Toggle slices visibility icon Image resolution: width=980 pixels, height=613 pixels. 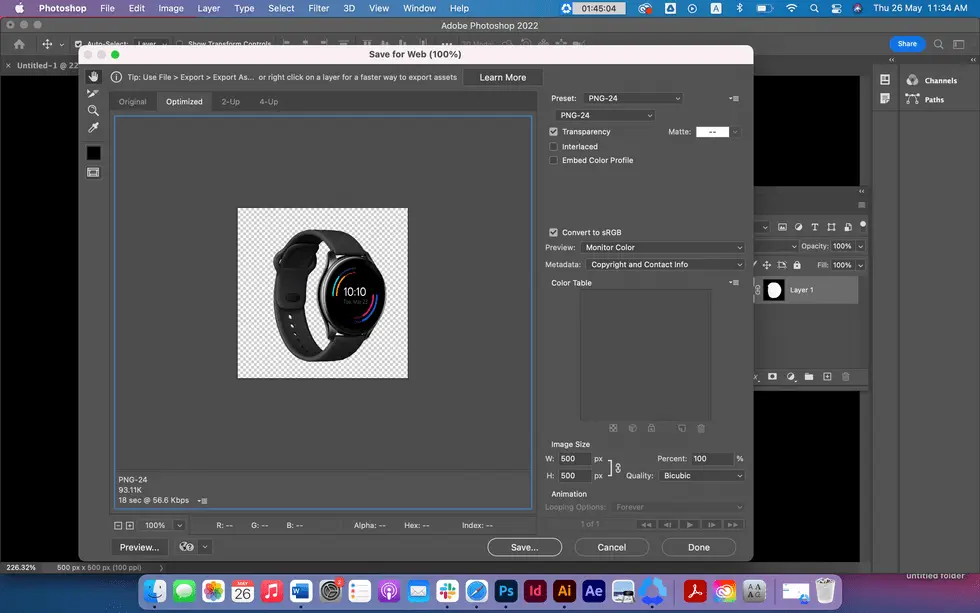pos(93,172)
